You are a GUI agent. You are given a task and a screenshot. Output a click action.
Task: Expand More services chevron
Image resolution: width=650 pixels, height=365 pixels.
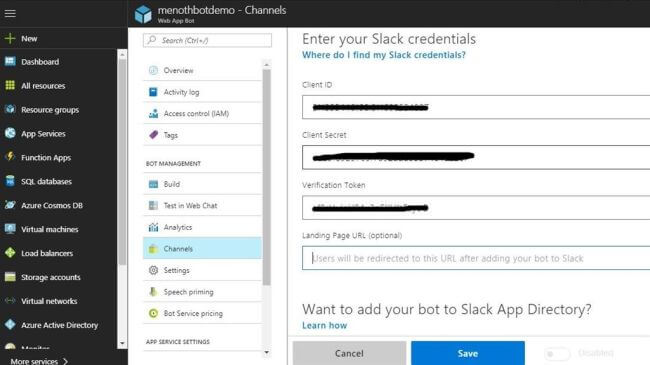click(65, 361)
